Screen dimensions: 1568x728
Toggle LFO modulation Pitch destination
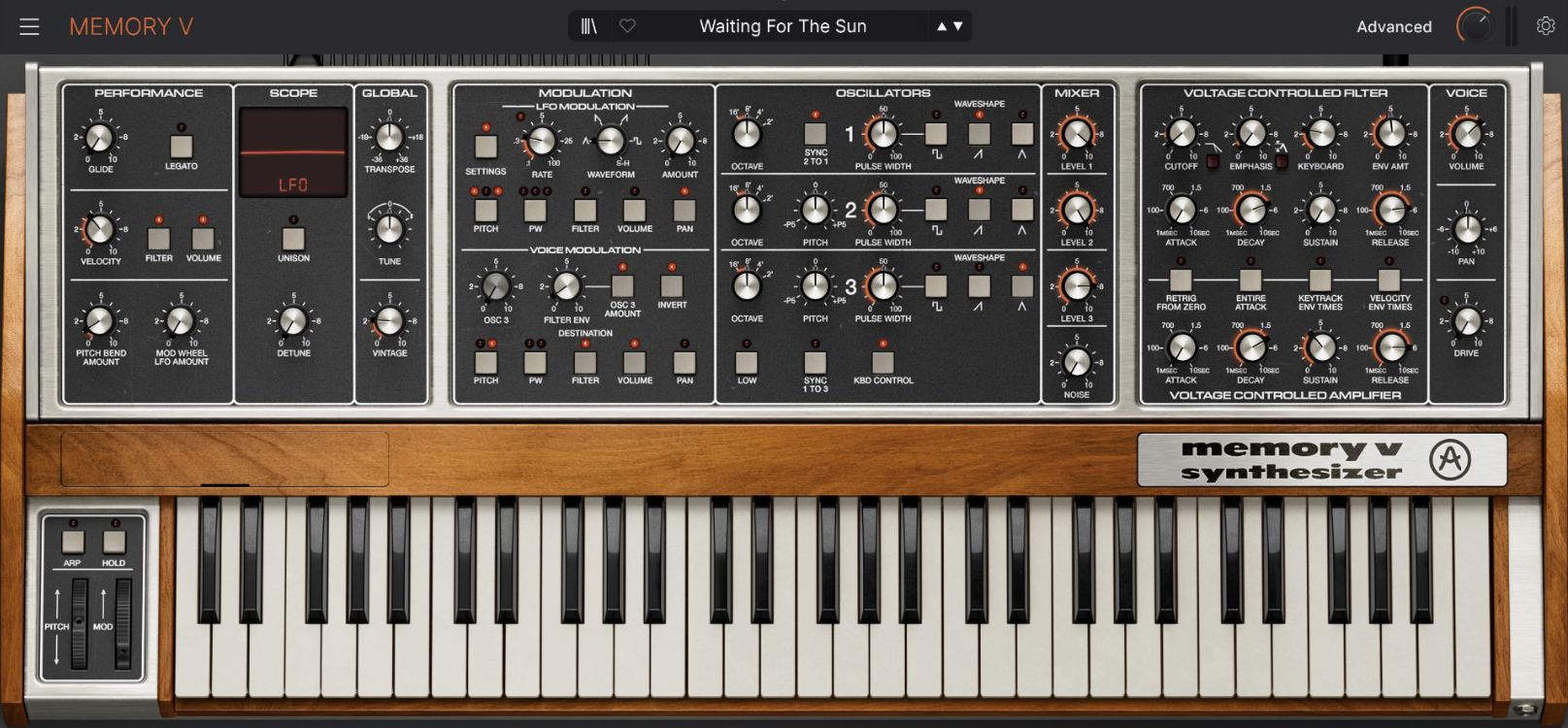pyautogui.click(x=485, y=210)
